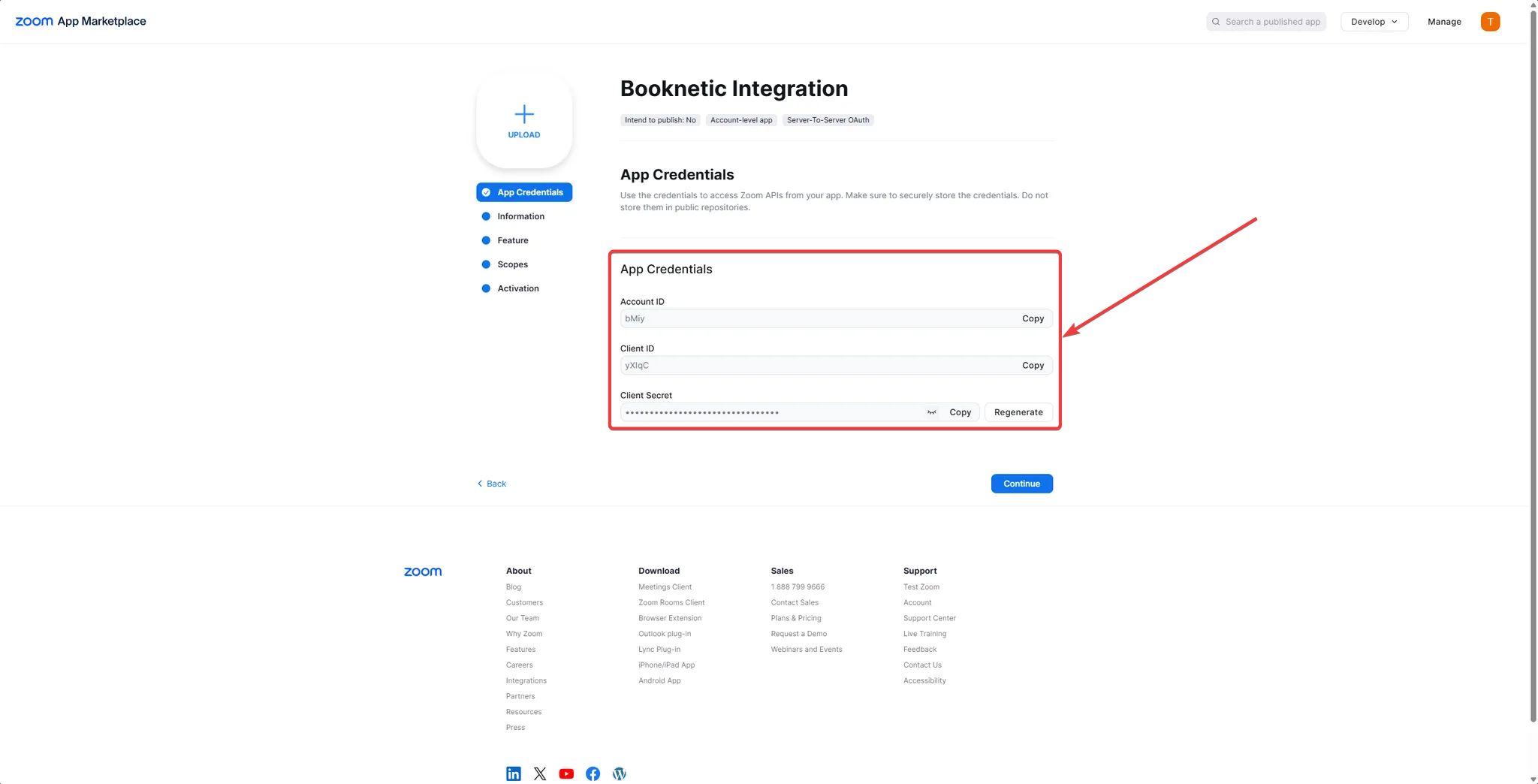Focus the Search a published app field
The image size is (1538, 784).
click(1266, 22)
